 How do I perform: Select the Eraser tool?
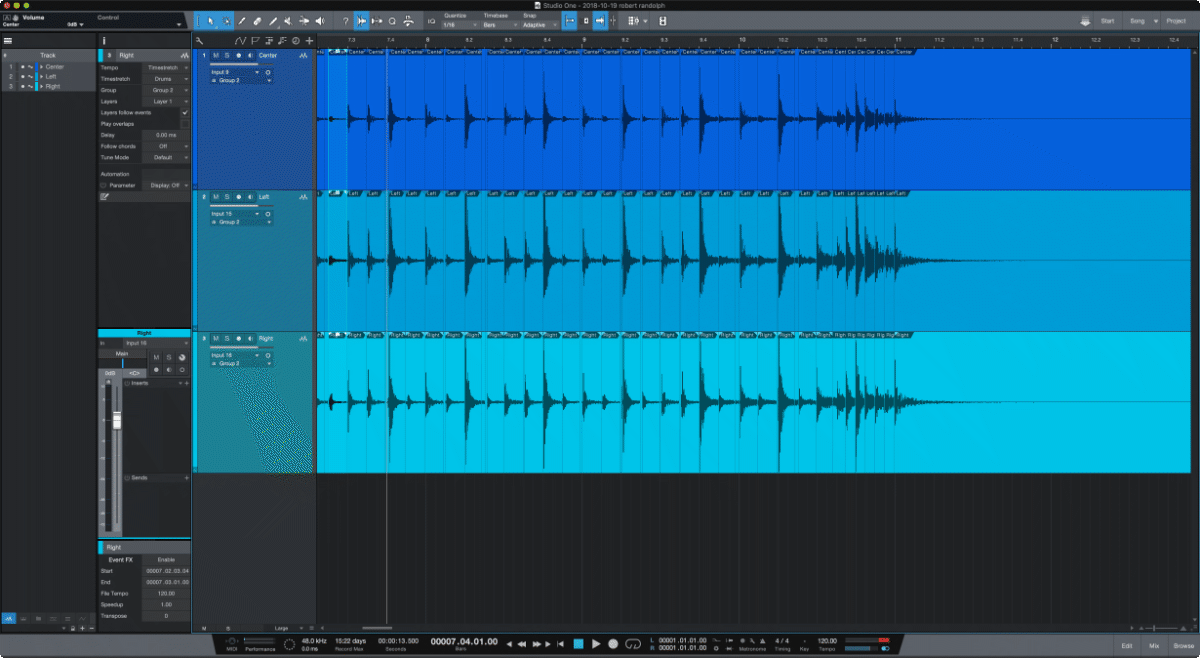pos(257,21)
